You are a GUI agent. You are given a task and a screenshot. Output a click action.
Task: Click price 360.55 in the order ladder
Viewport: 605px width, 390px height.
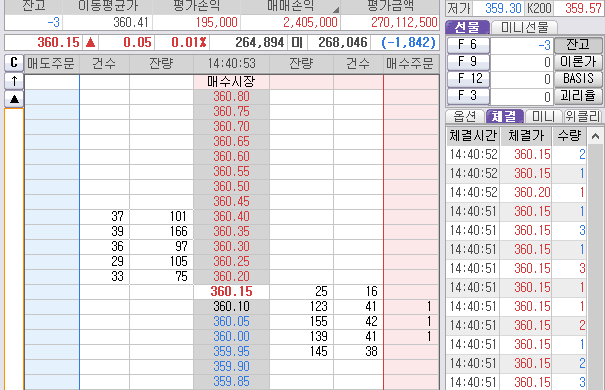[231, 172]
